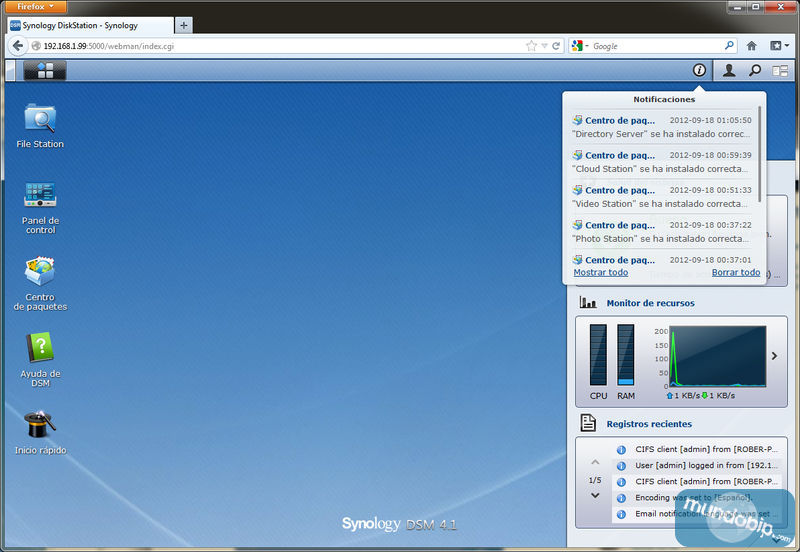This screenshot has width=800, height=552.
Task: Click the RAM usage bar
Action: (x=626, y=355)
